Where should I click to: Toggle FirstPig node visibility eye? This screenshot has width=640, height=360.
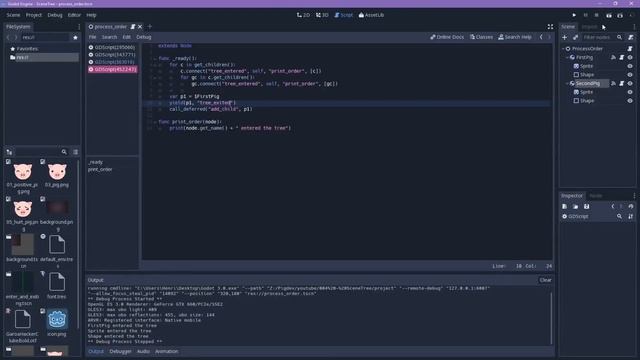(630, 58)
